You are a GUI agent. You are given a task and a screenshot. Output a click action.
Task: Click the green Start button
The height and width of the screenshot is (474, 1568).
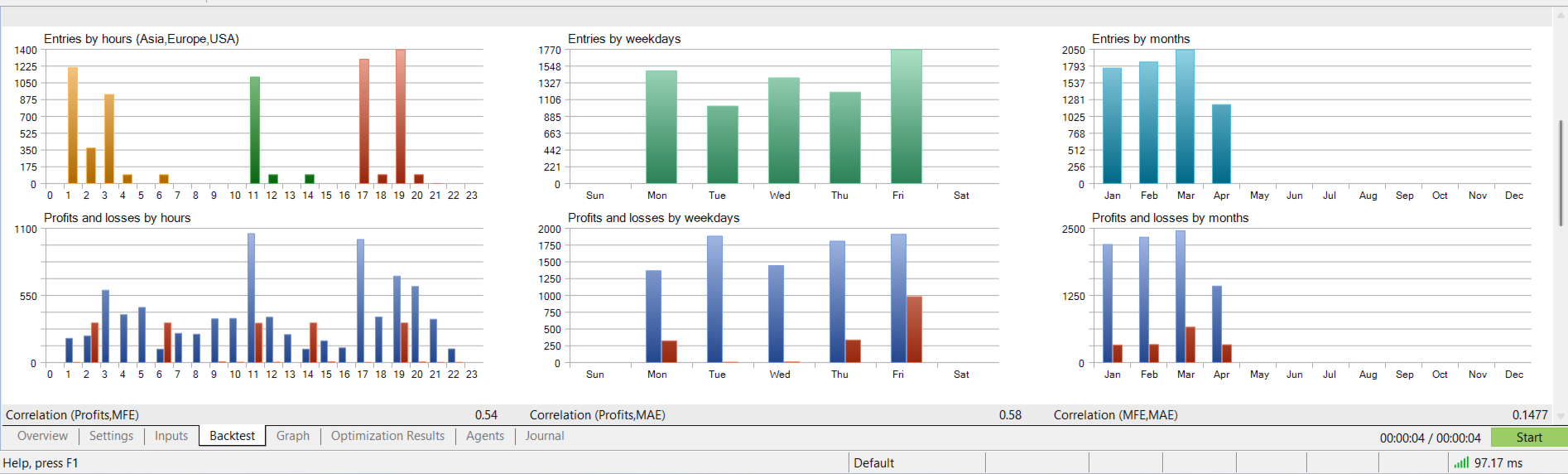tap(1529, 437)
